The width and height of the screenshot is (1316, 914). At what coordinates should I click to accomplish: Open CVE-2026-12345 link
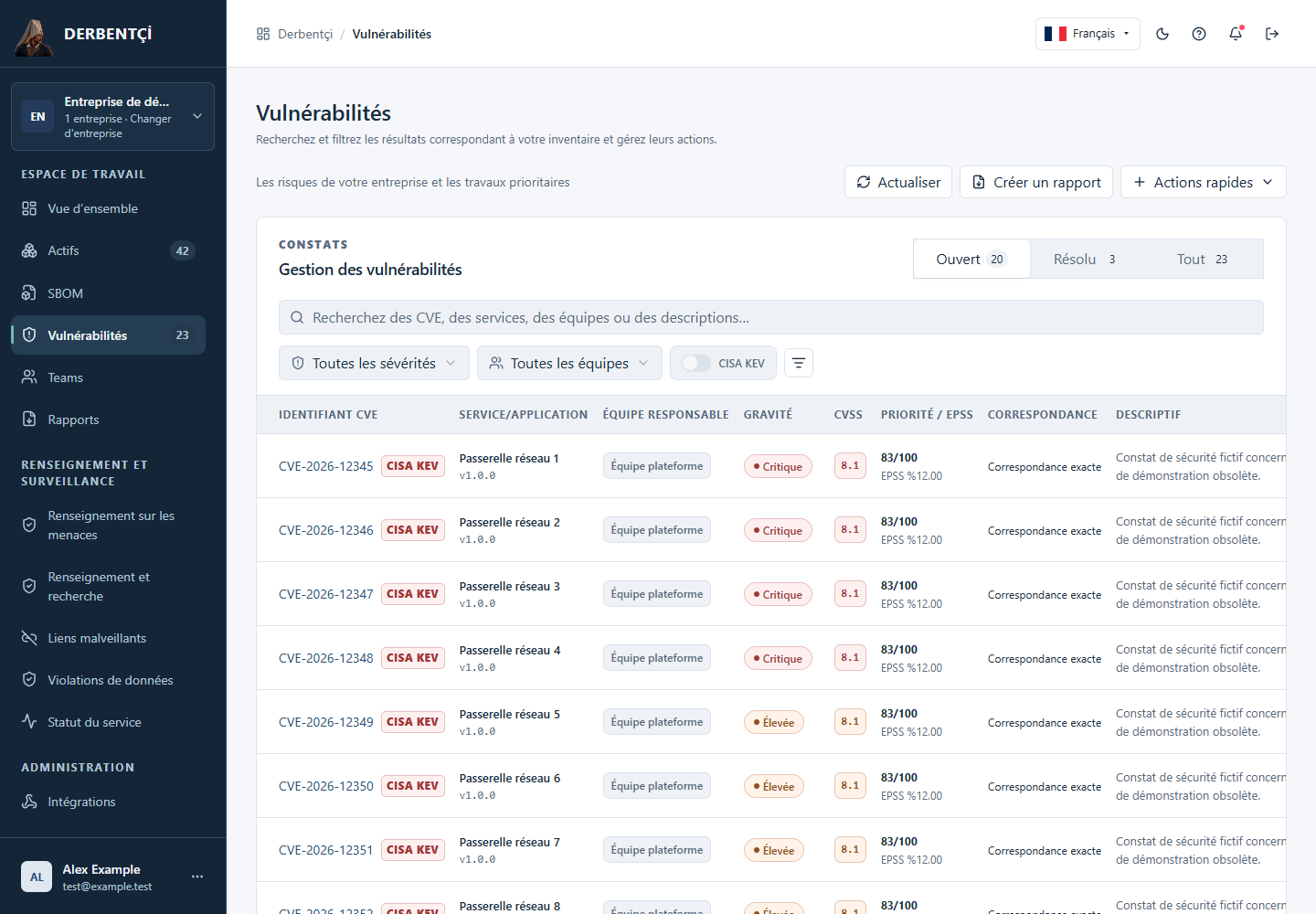coord(326,466)
